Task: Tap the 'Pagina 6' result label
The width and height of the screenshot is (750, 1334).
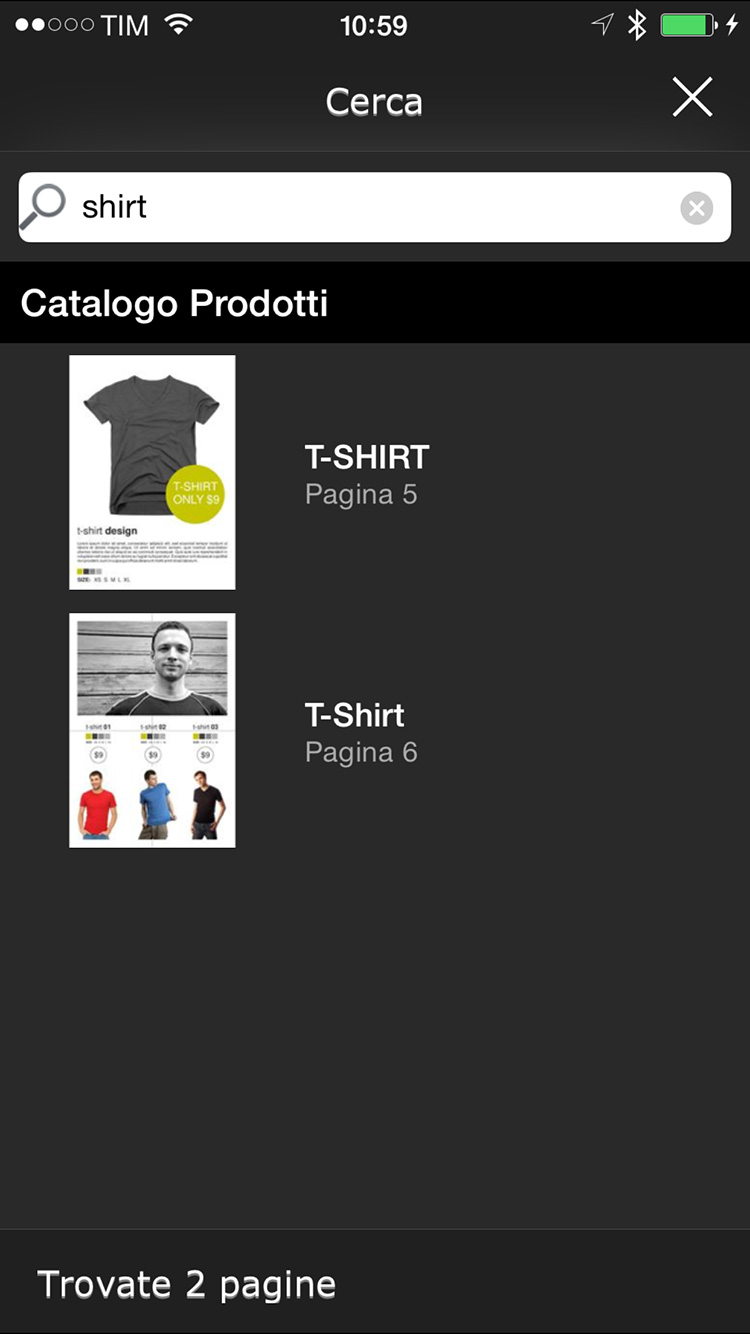Action: tap(361, 752)
